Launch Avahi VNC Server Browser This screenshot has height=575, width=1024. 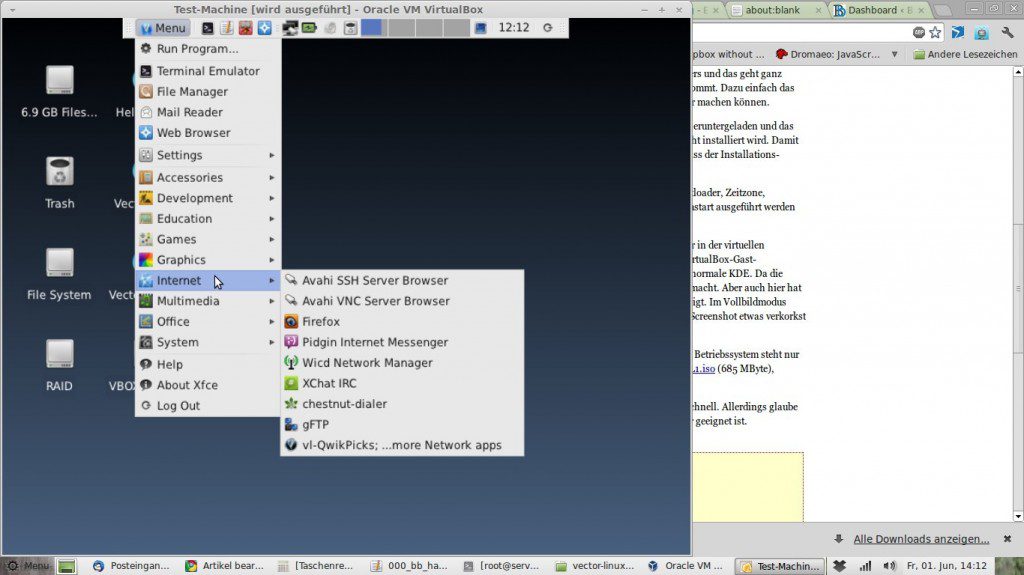point(402,301)
